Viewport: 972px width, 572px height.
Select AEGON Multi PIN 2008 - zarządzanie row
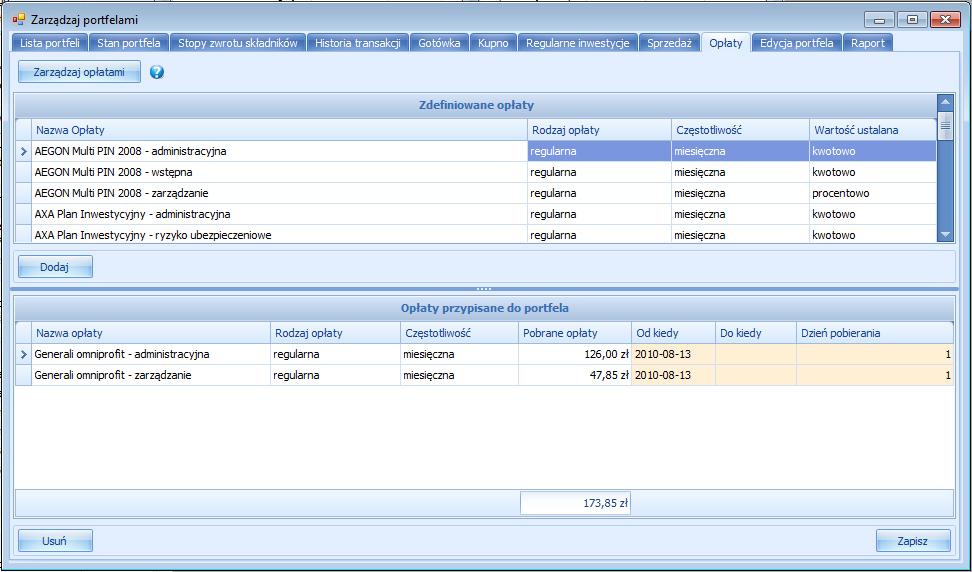point(476,193)
